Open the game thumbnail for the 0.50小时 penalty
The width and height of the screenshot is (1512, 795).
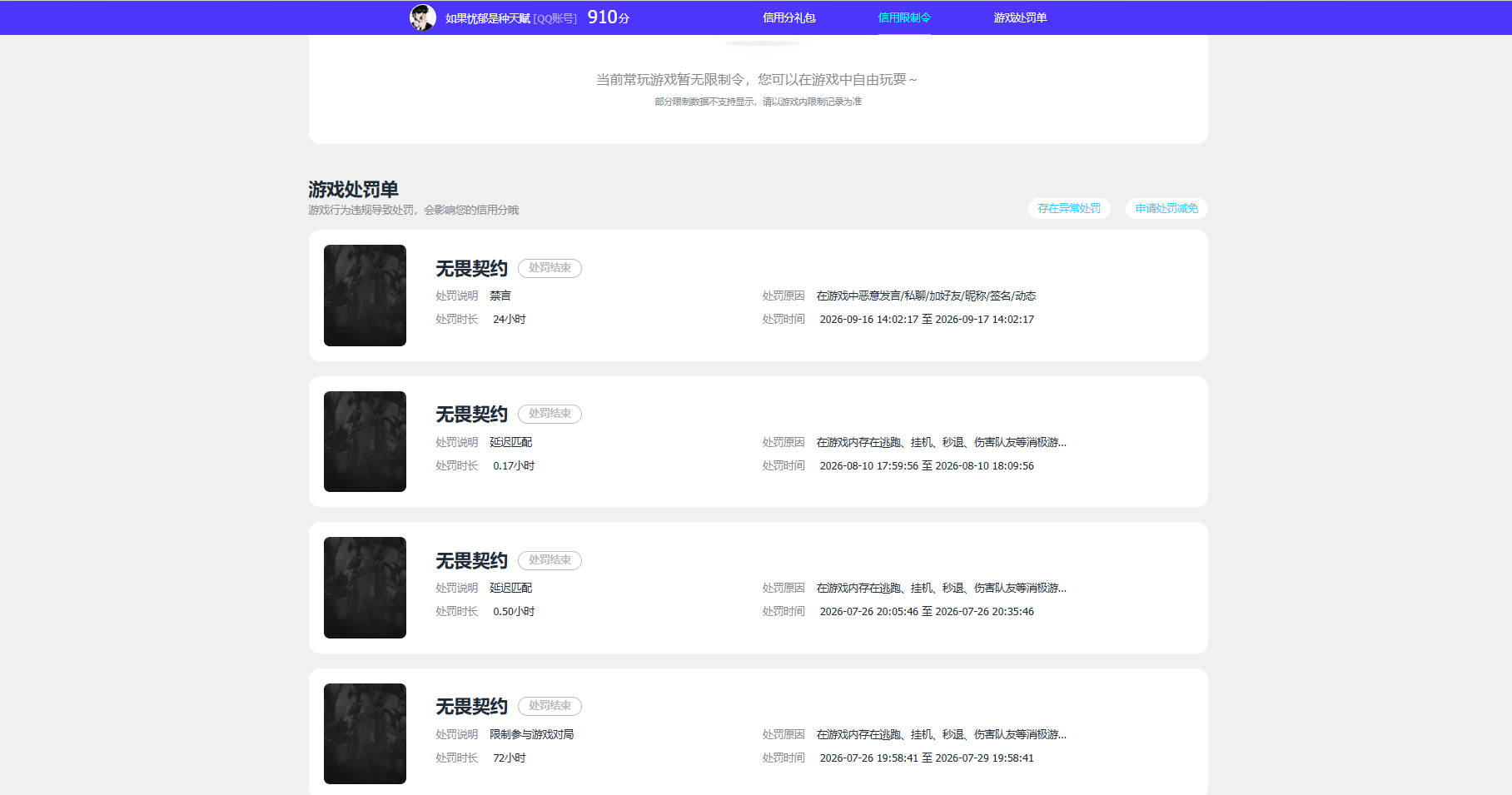pyautogui.click(x=365, y=588)
